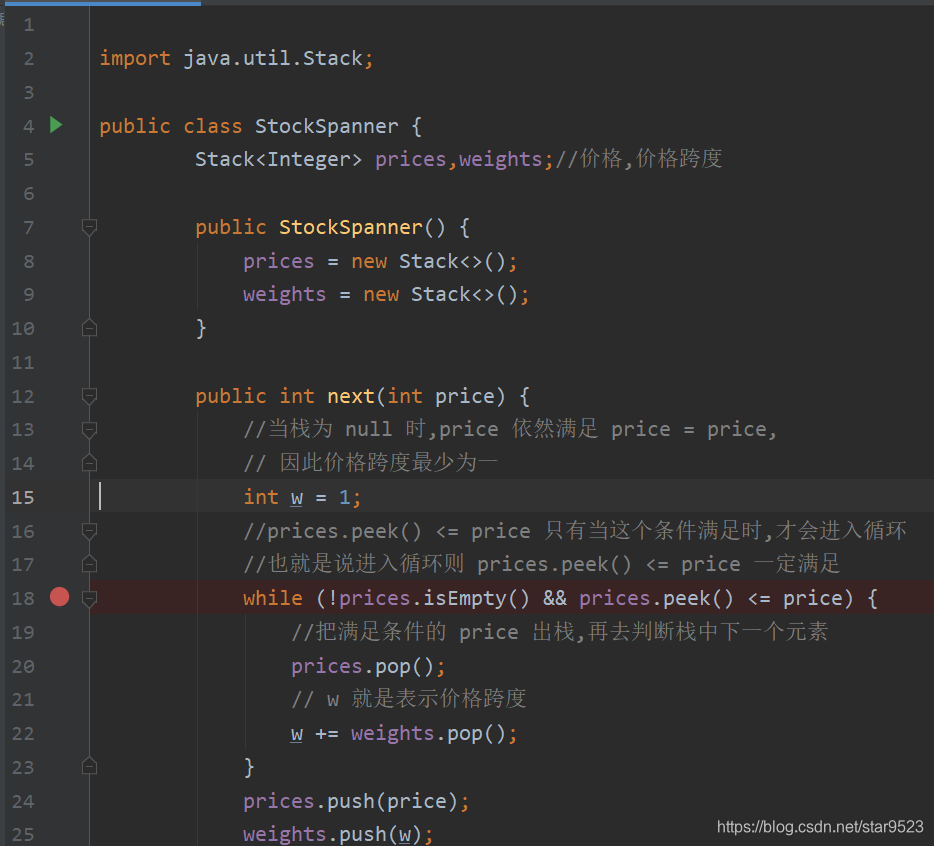The image size is (934, 846).
Task: Click line number 8 in gutter
Action: pos(29,261)
